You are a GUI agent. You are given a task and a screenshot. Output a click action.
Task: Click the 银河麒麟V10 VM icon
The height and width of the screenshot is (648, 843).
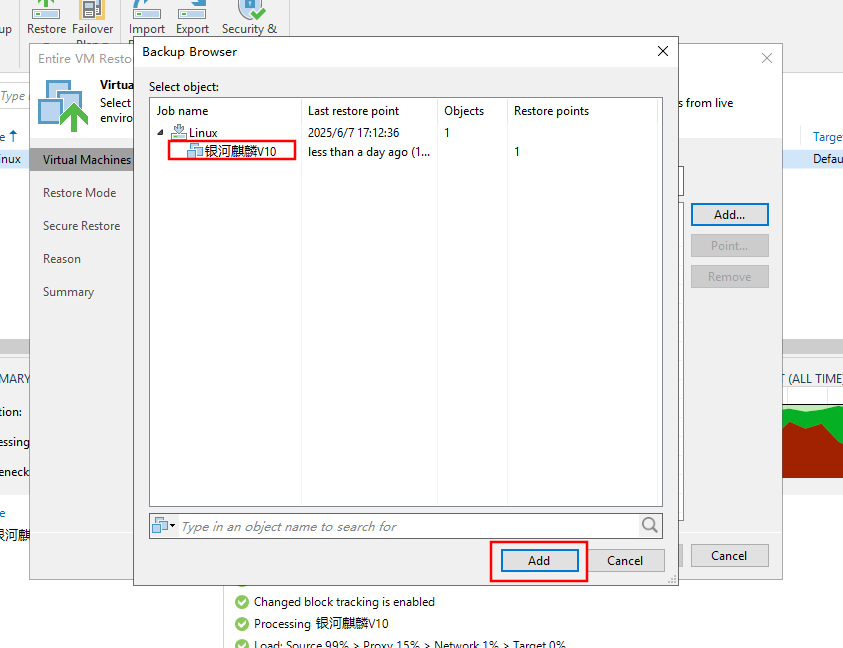195,151
